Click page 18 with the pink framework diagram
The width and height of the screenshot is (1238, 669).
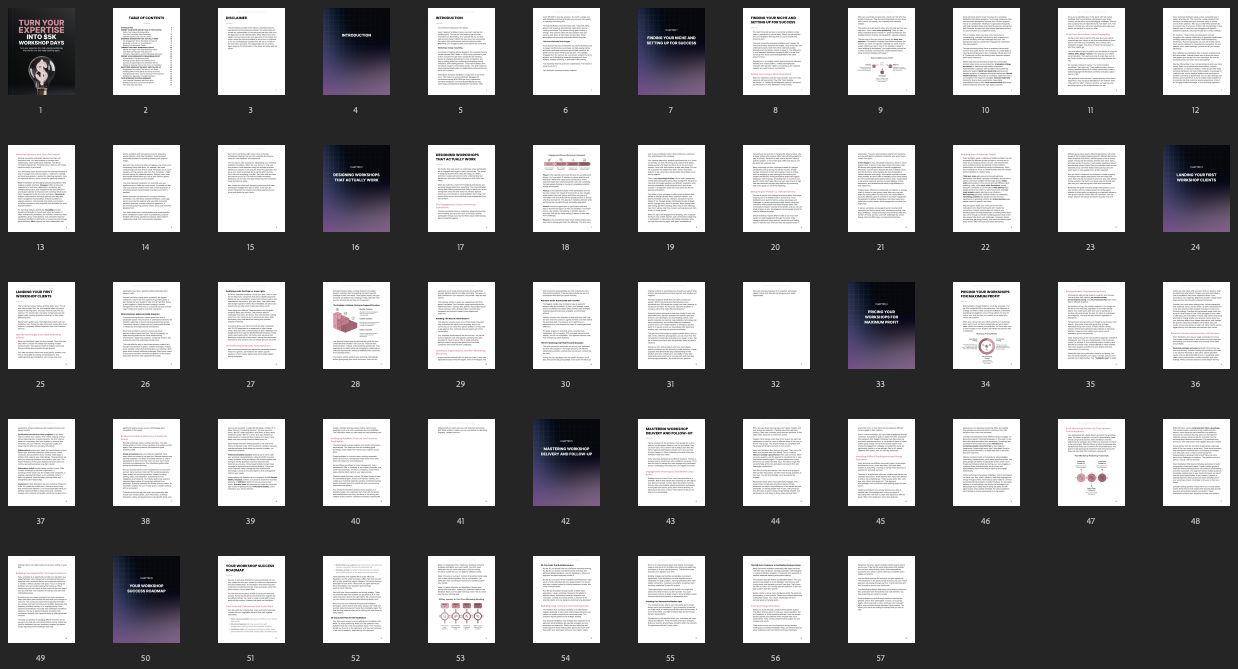click(566, 189)
